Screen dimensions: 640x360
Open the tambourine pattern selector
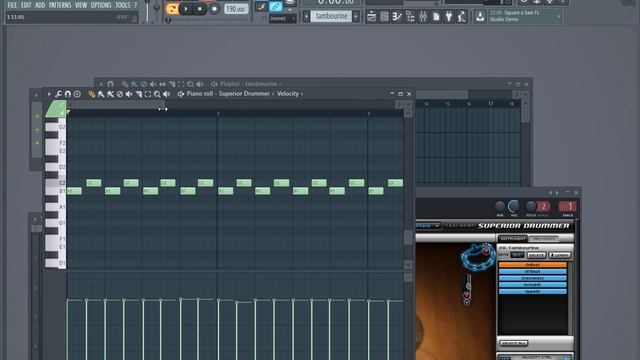331,16
